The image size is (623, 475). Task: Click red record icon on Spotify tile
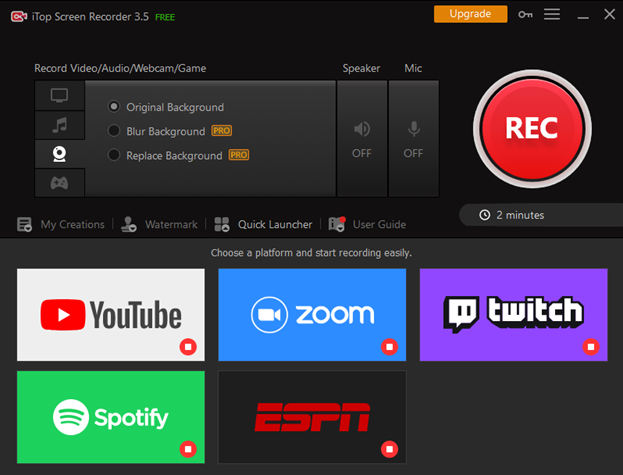point(188,449)
